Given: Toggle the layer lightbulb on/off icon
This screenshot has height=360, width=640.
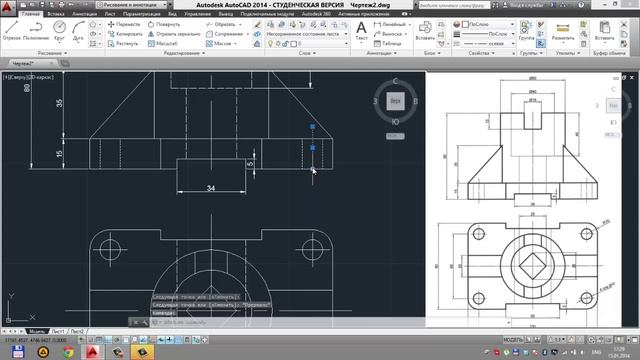Looking at the screenshot, I should 270,43.
